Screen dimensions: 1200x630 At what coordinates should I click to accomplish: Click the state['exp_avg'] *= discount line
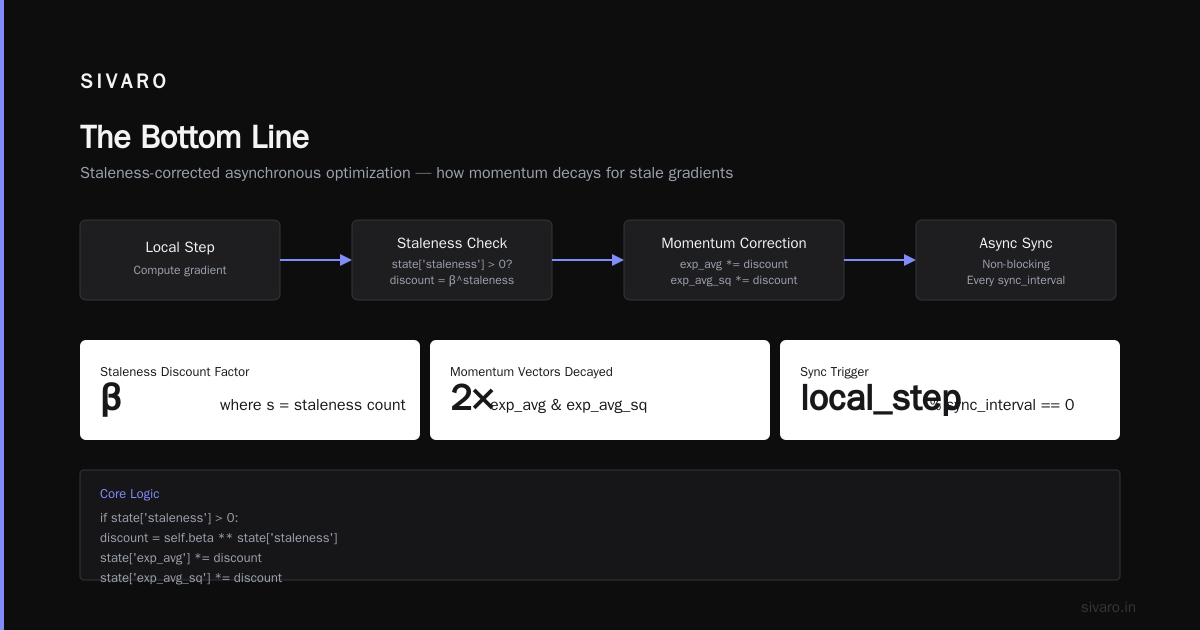click(x=181, y=558)
